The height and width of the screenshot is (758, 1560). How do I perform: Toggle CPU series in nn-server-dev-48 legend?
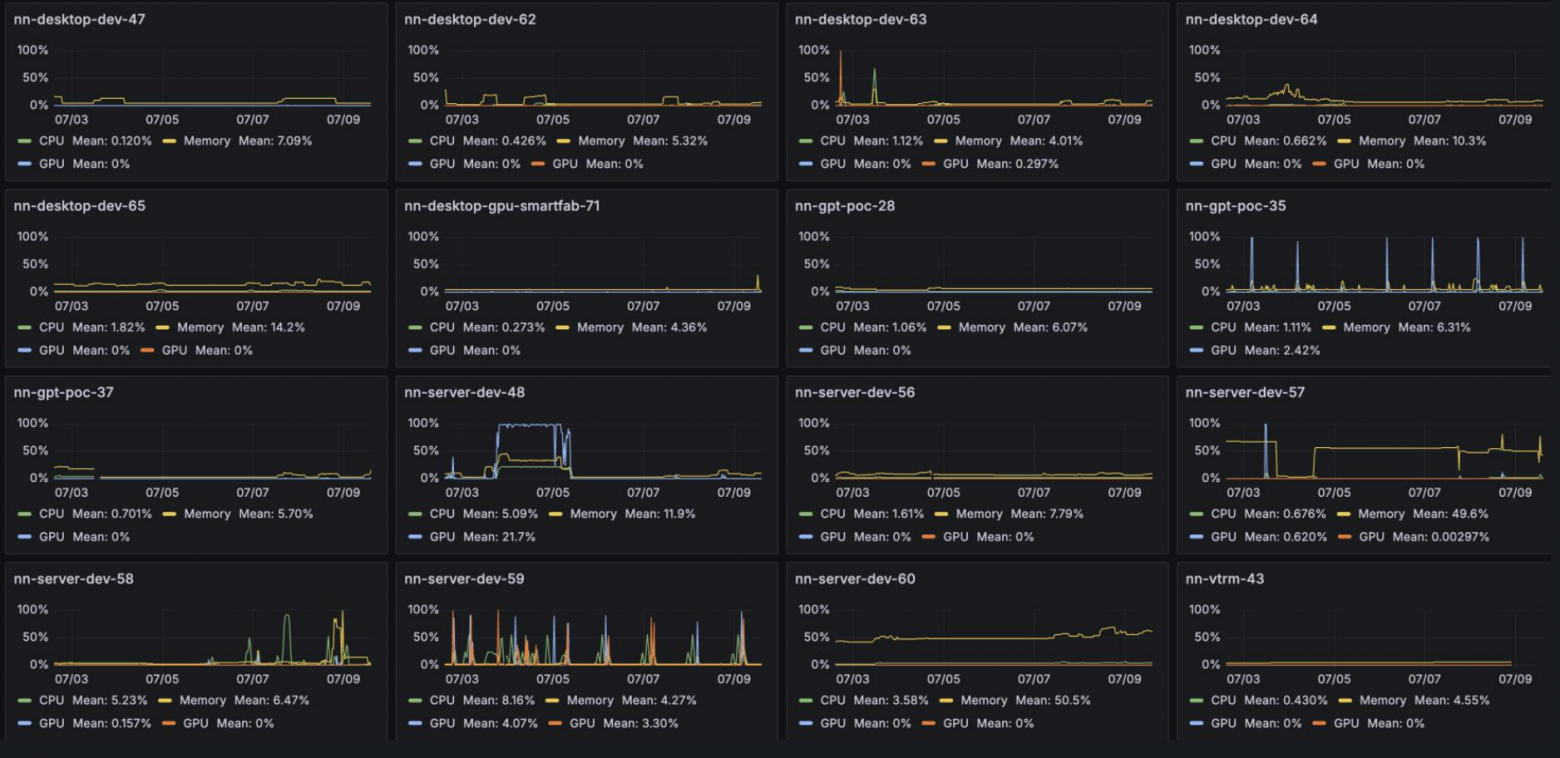441,514
